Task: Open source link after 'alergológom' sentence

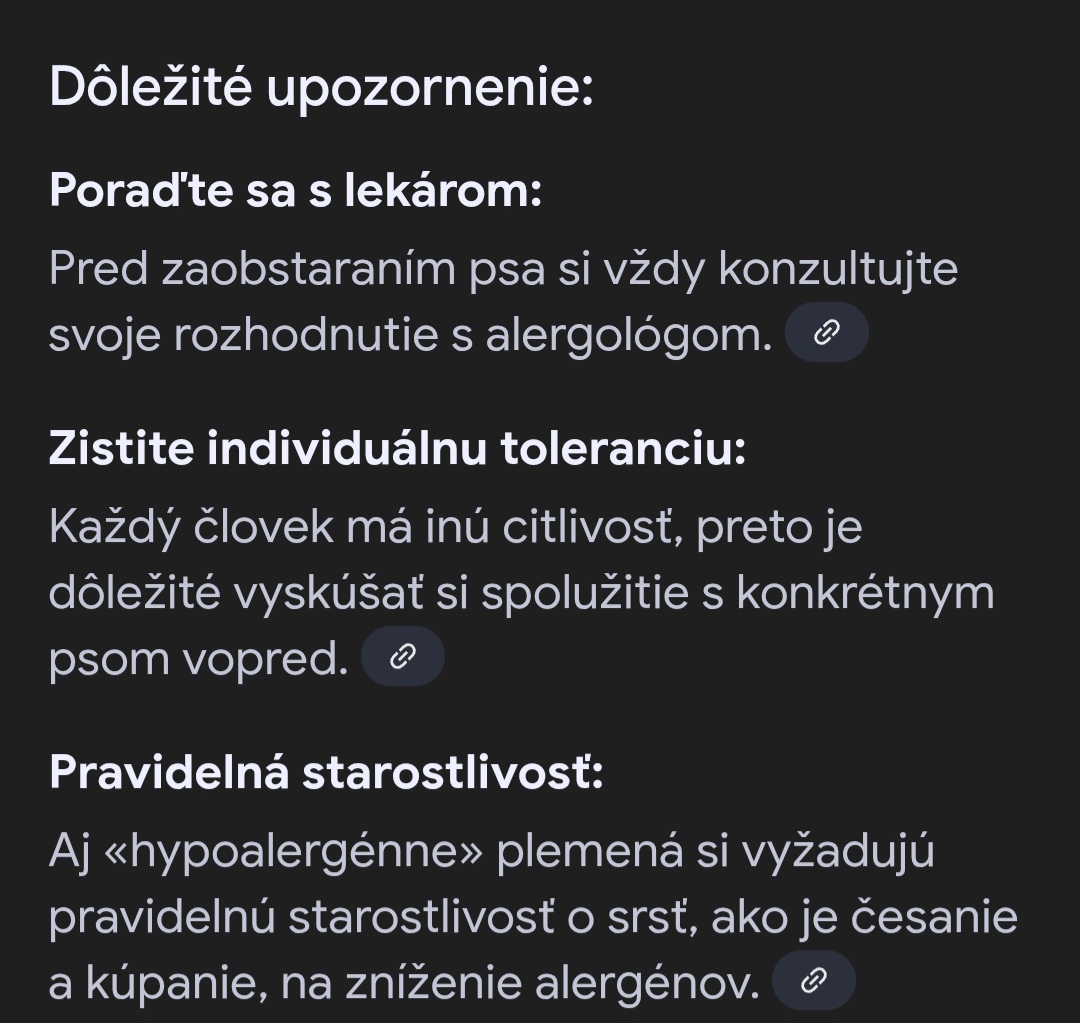Action: pyautogui.click(x=826, y=333)
